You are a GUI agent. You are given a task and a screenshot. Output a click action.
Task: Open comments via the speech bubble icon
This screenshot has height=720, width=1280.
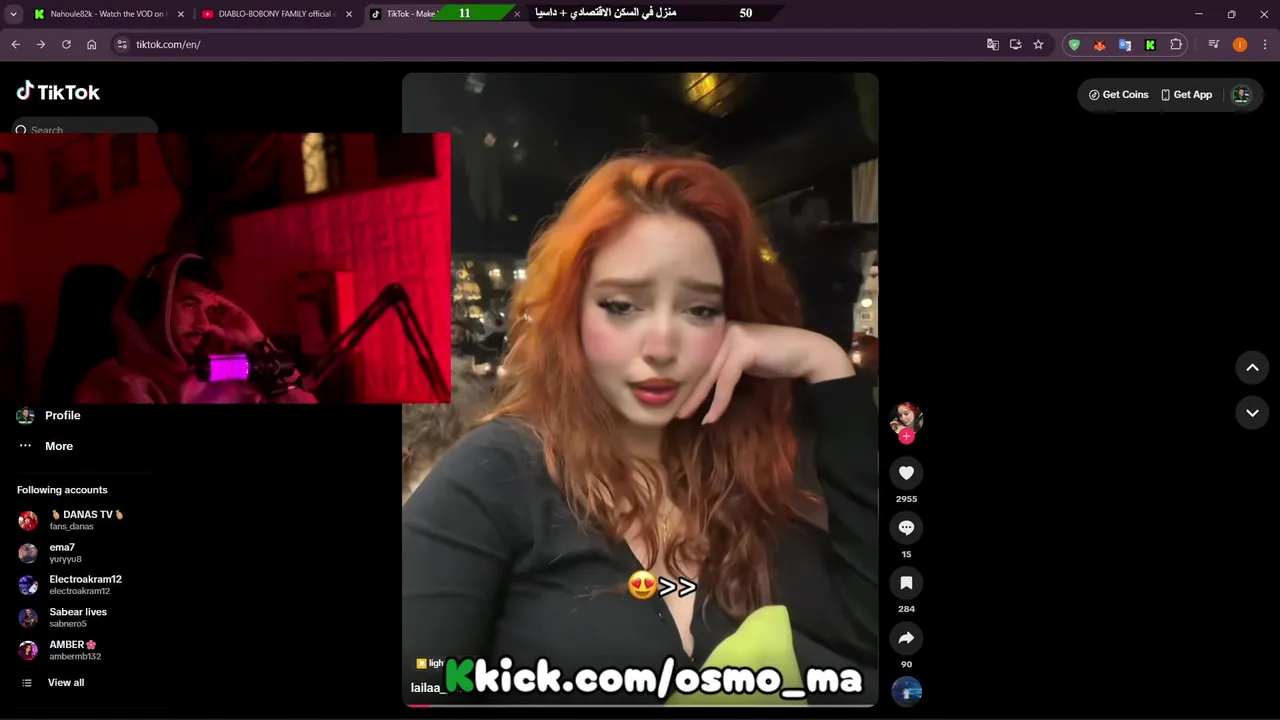(906, 528)
